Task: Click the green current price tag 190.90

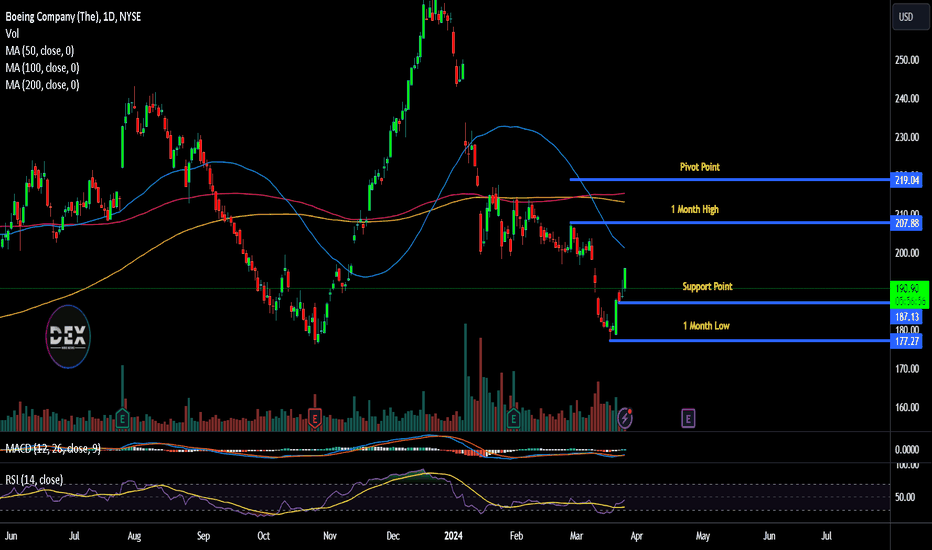Action: [909, 294]
